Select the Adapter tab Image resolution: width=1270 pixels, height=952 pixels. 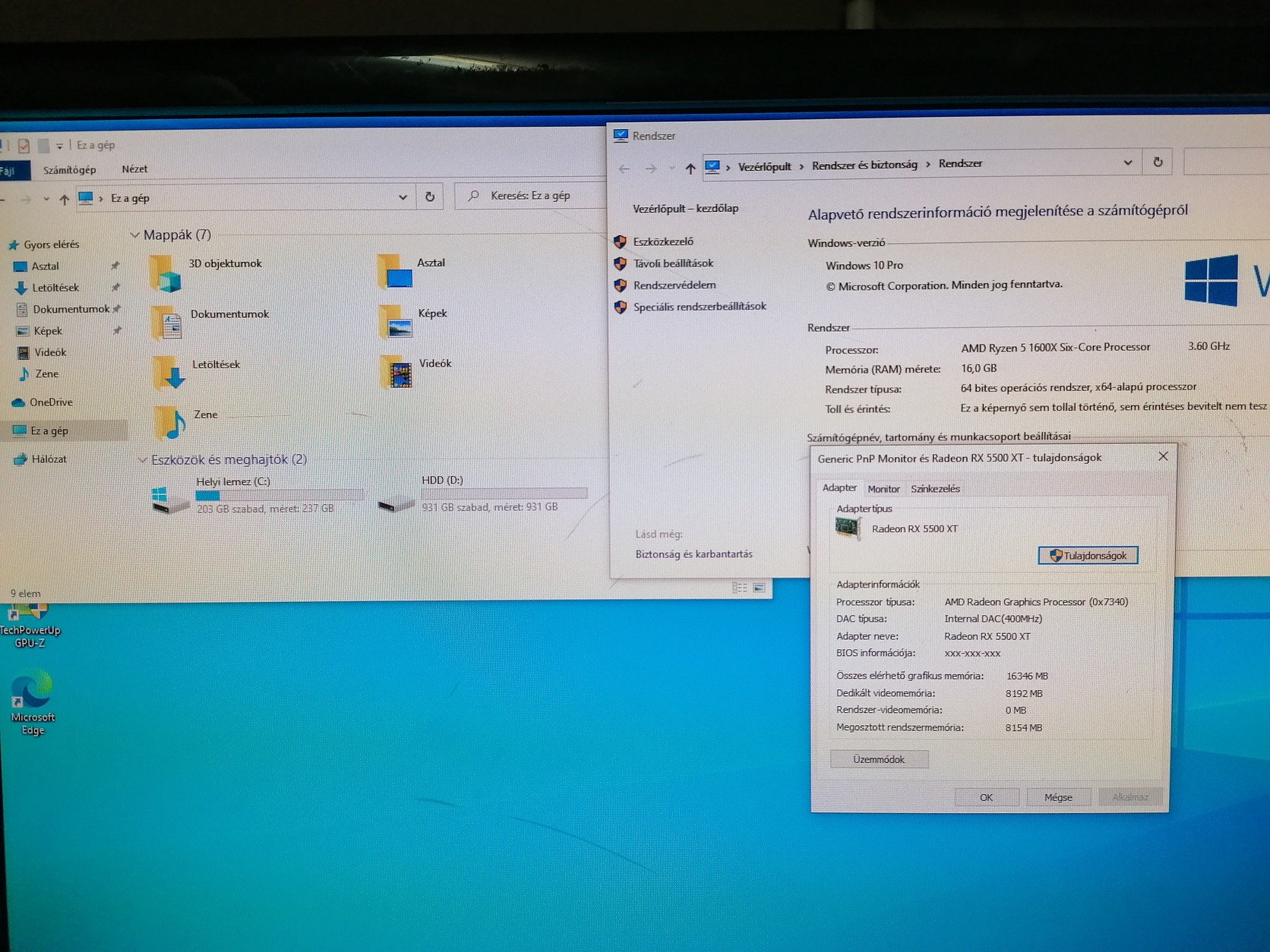[x=839, y=488]
